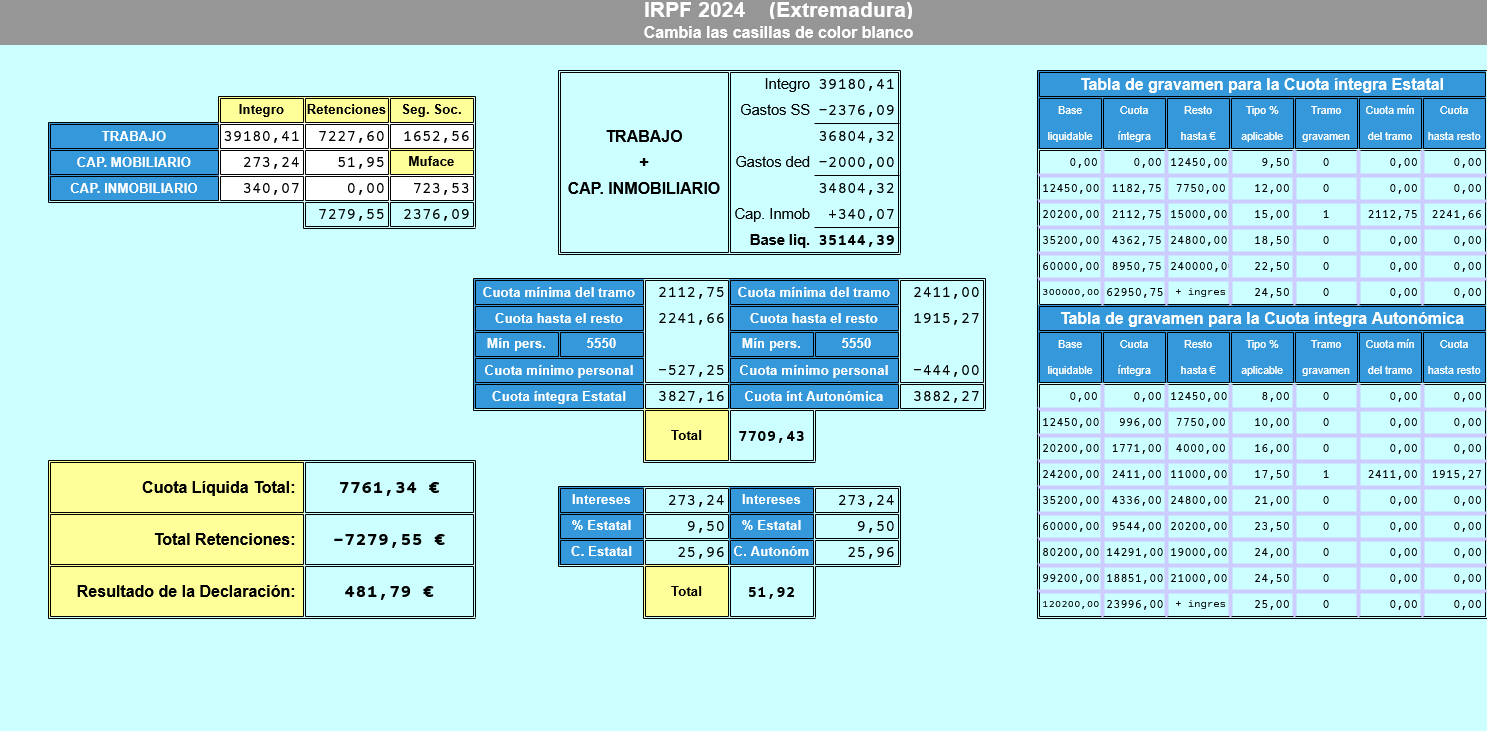Click the yellow Muface cell

pos(431,162)
